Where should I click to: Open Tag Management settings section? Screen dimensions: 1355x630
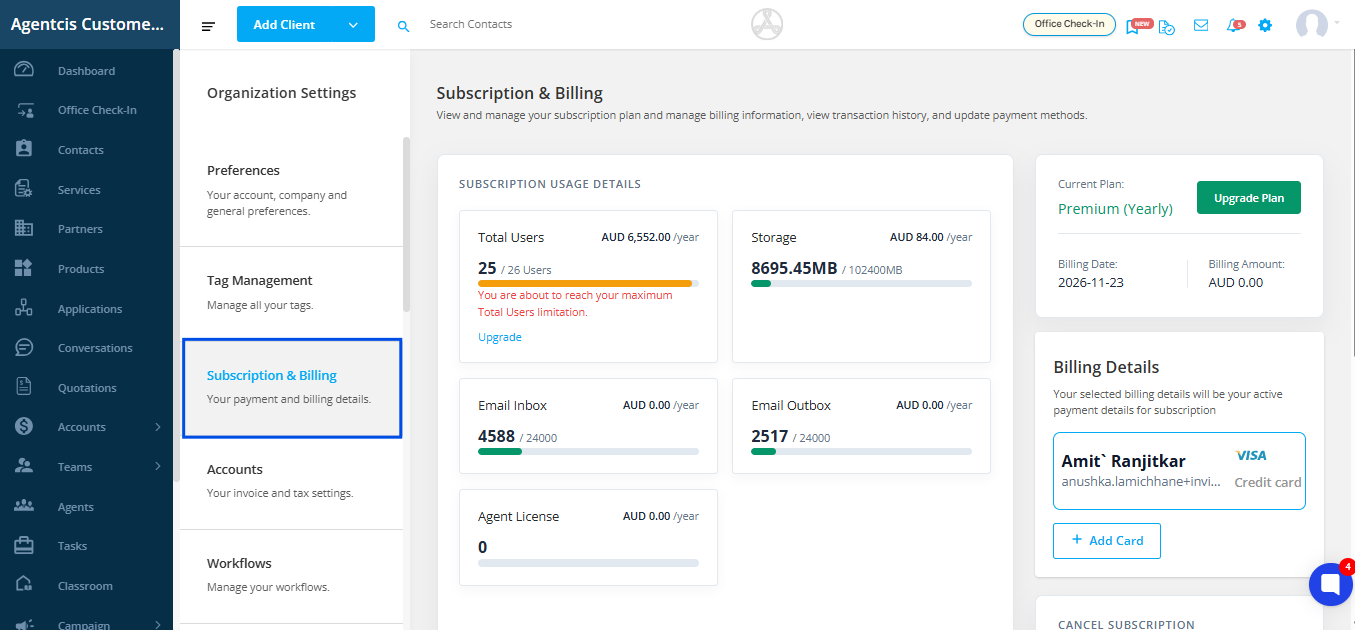(260, 281)
